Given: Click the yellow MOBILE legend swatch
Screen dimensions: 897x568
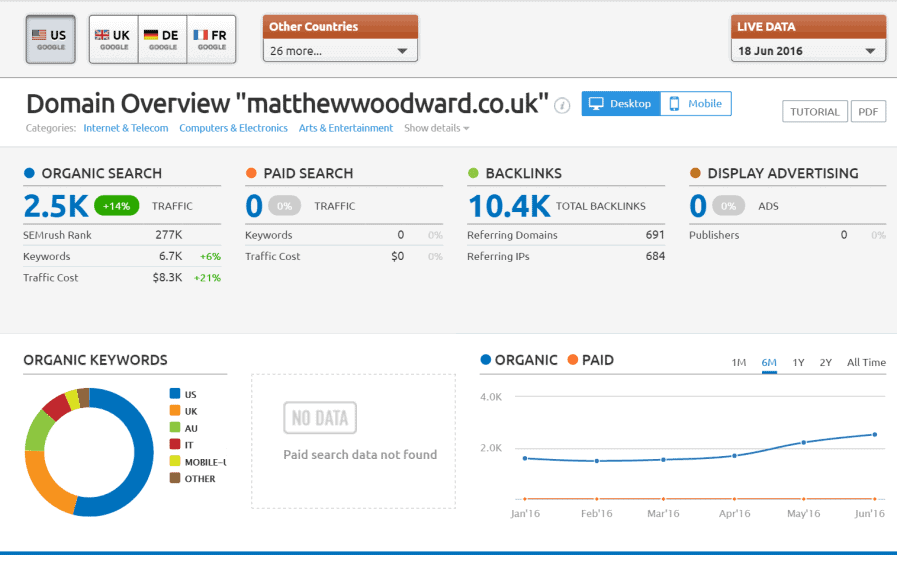Looking at the screenshot, I should 175,461.
